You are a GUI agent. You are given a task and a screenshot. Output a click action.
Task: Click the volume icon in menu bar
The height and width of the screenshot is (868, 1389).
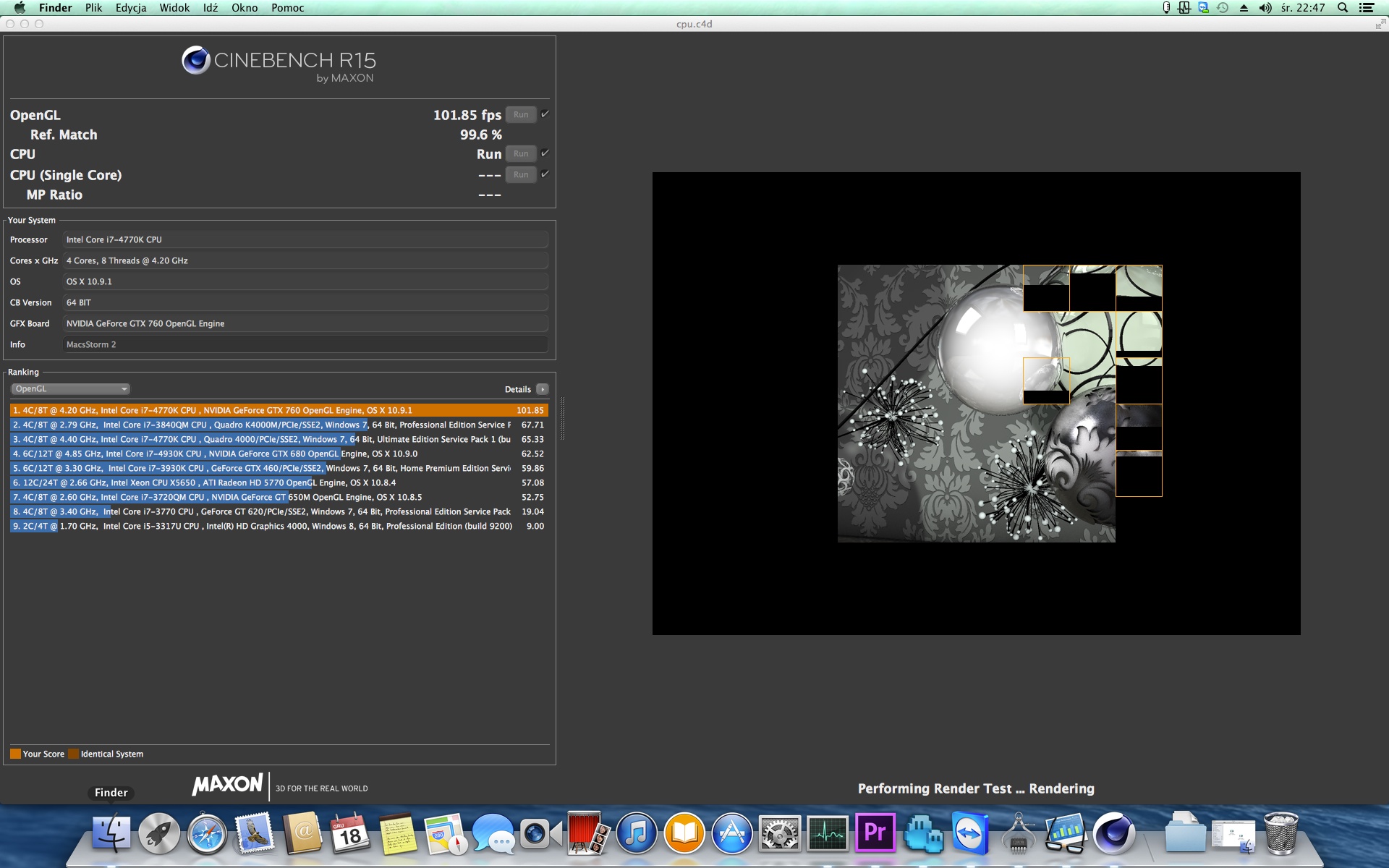[1265, 8]
